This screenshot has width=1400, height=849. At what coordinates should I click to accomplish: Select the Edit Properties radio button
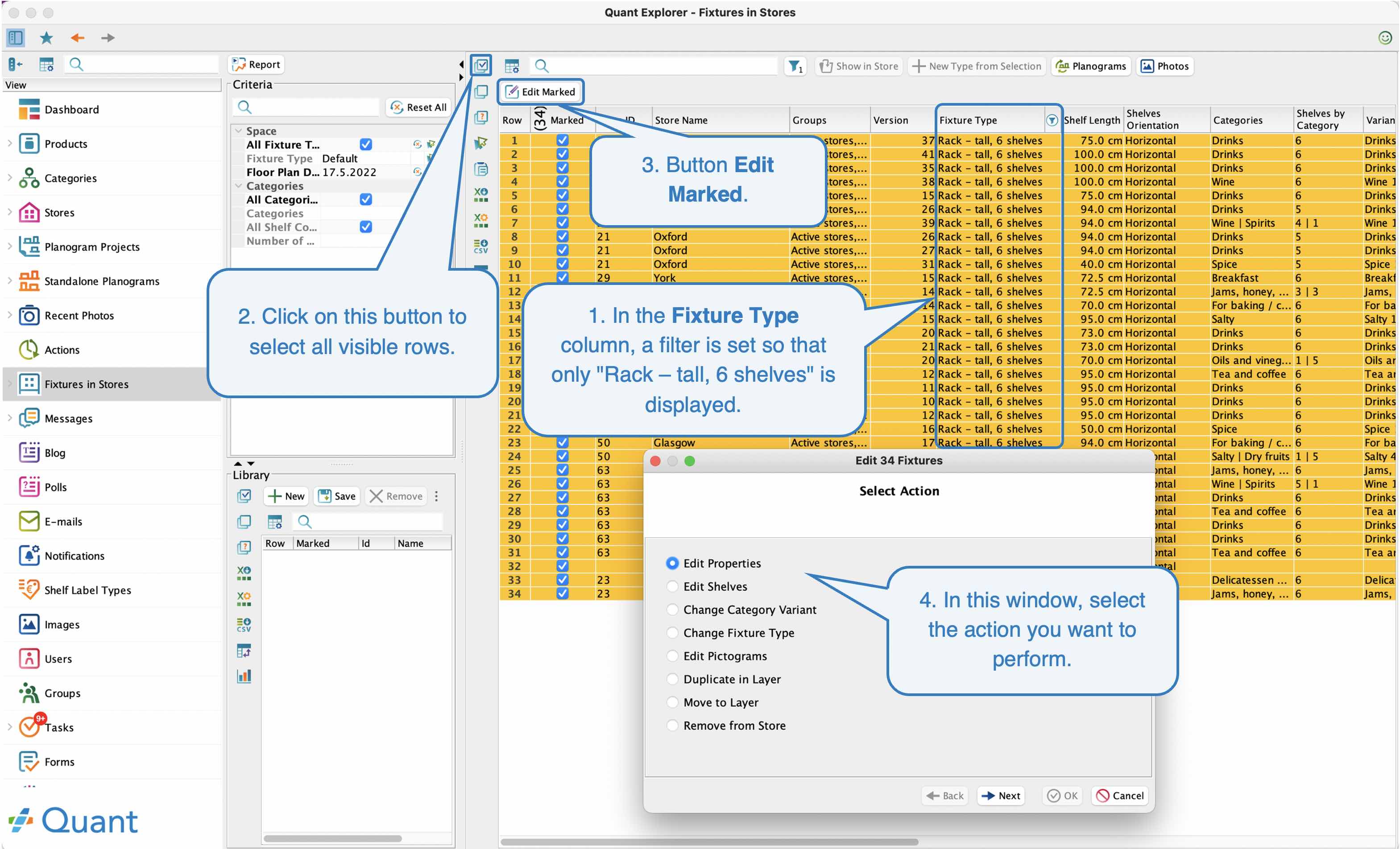click(672, 563)
